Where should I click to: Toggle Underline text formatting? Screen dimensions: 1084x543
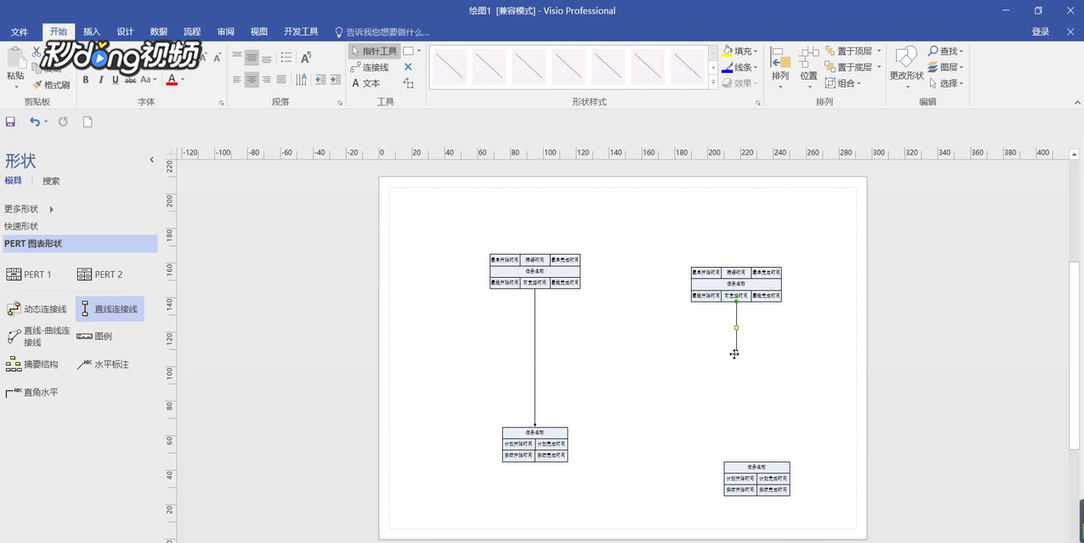point(115,80)
